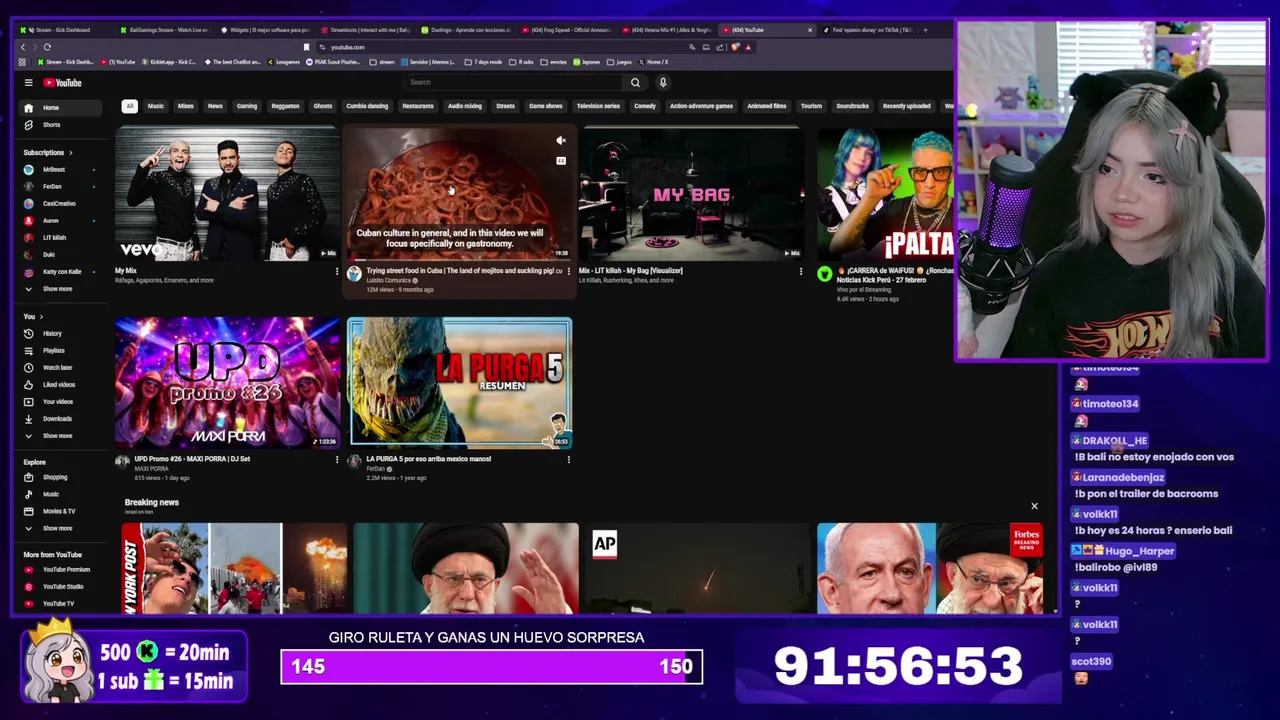Image resolution: width=1280 pixels, height=720 pixels.
Task: Expand subscriptions with Show more
Action: coord(60,289)
